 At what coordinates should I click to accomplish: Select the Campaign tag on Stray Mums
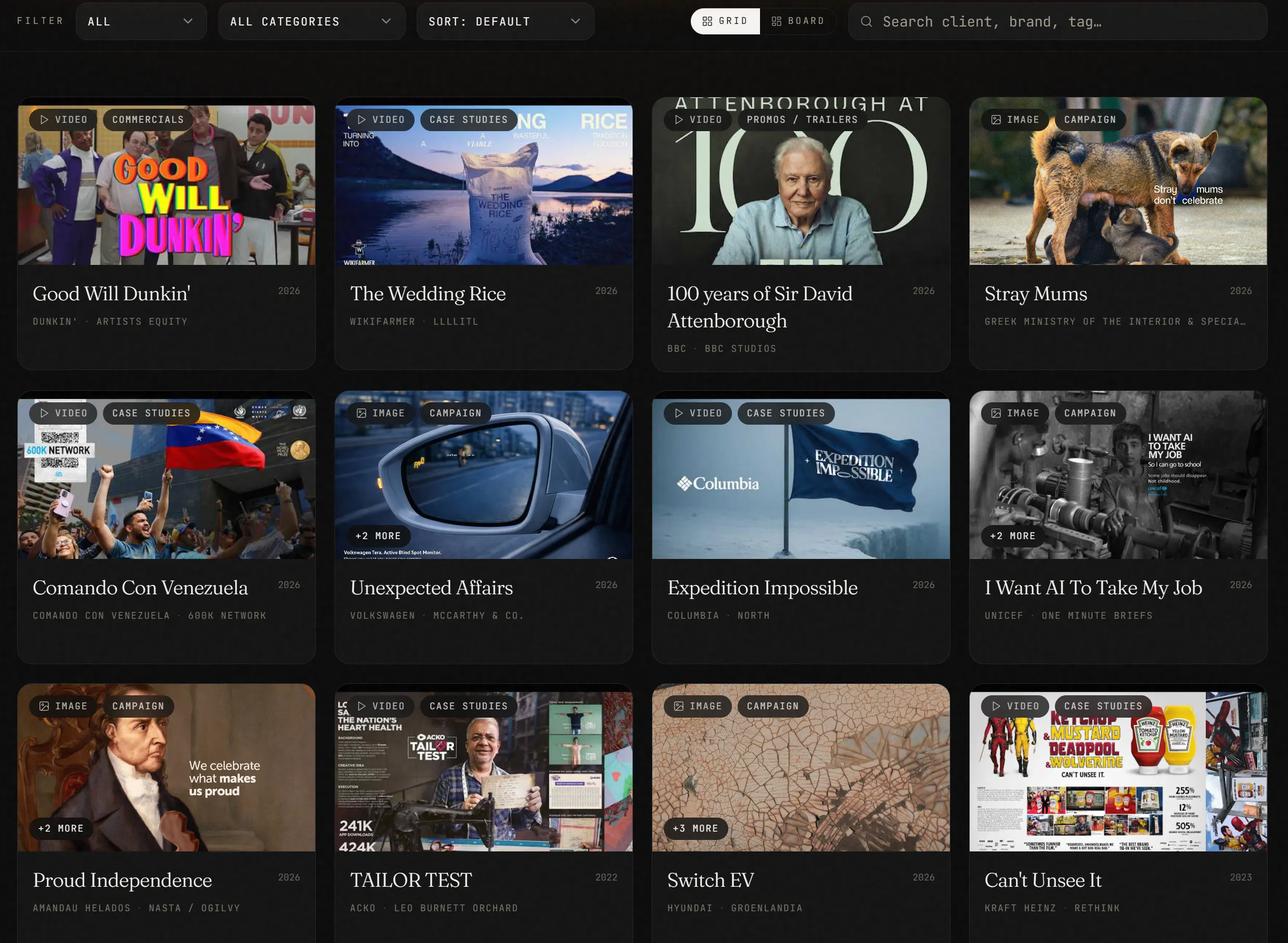pyautogui.click(x=1089, y=119)
